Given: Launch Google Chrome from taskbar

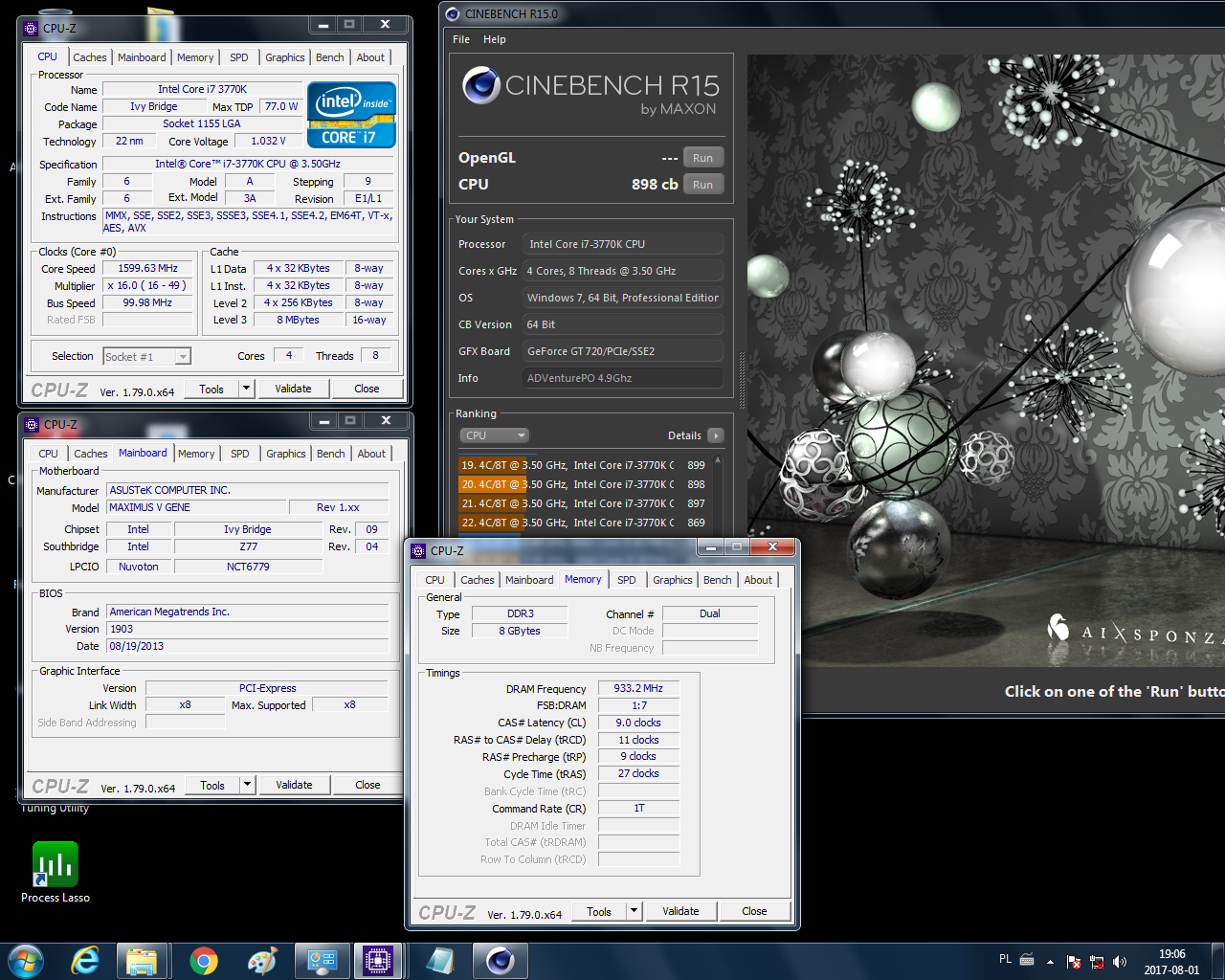Looking at the screenshot, I should (203, 961).
